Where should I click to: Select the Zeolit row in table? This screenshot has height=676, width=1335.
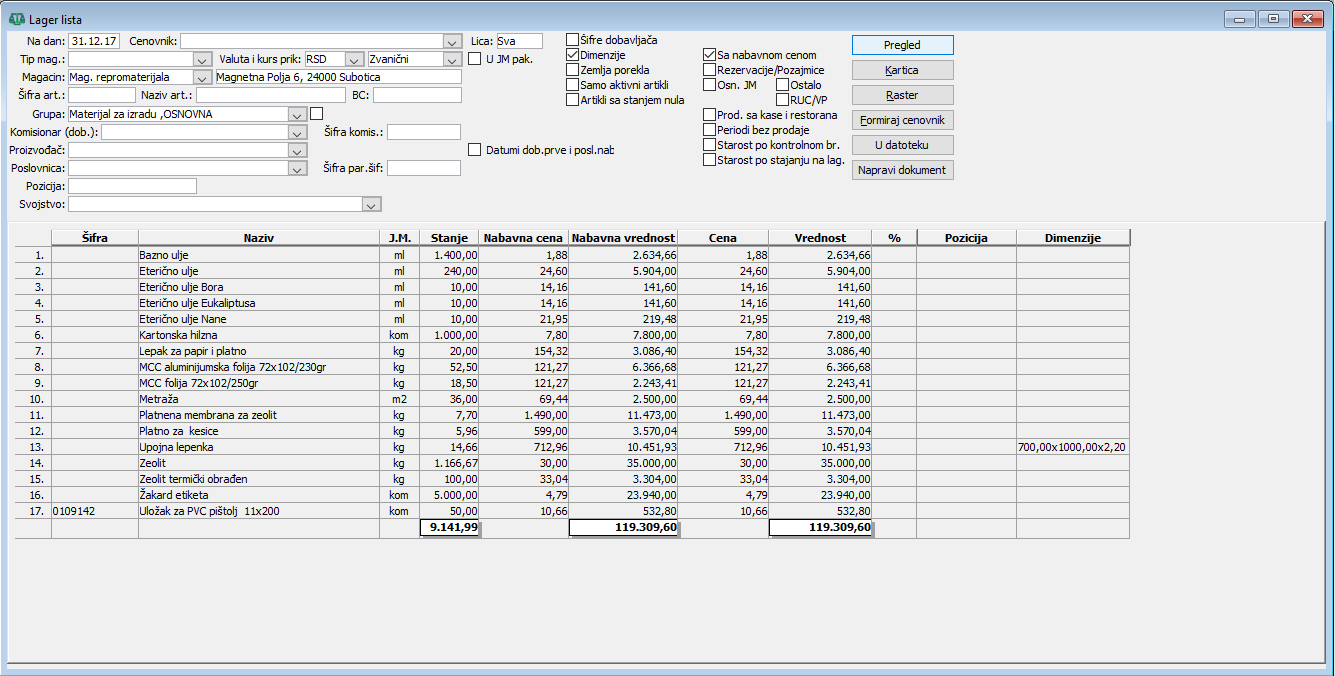coord(258,463)
